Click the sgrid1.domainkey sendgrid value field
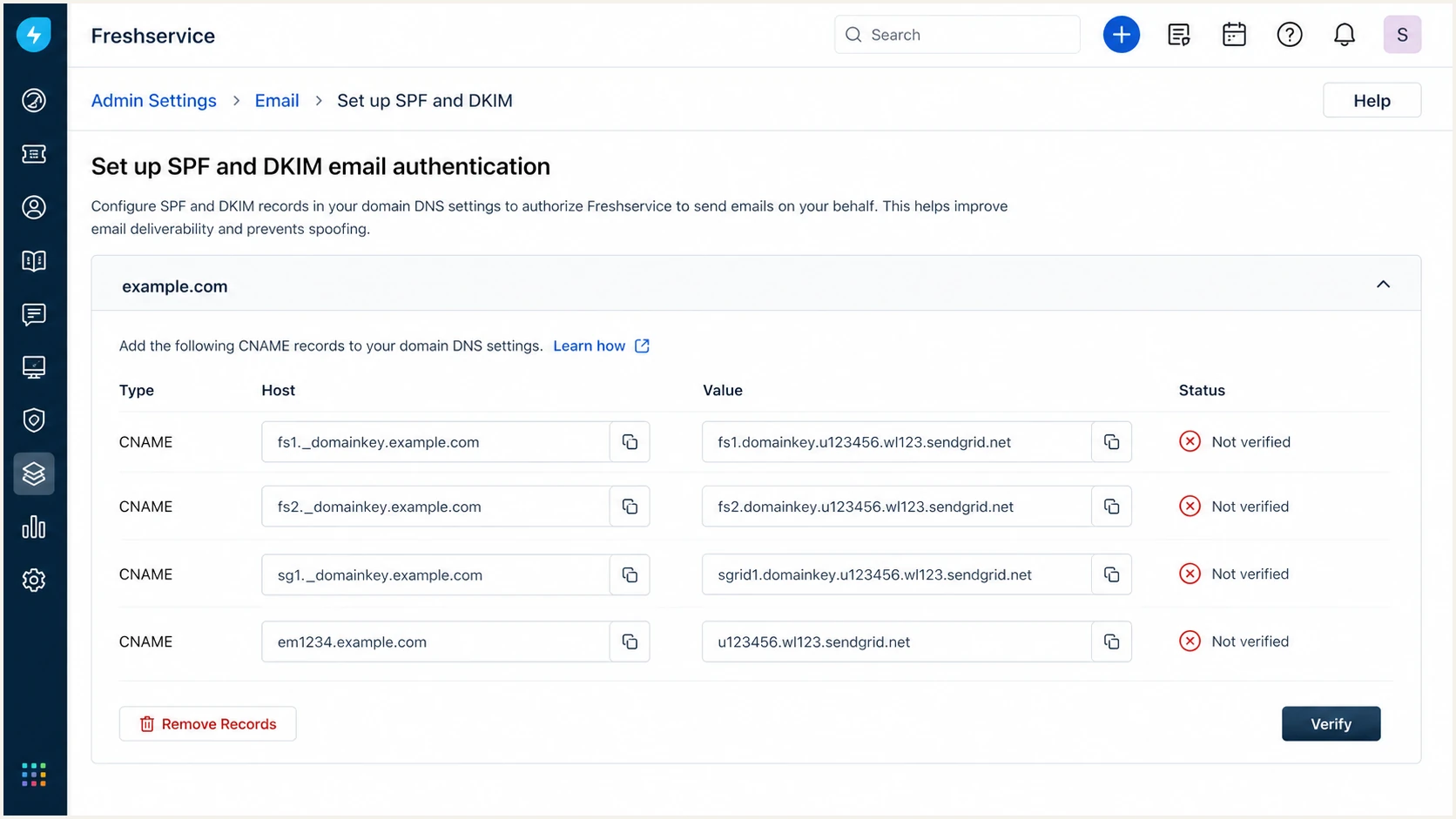This screenshot has width=1456, height=819. click(x=897, y=574)
